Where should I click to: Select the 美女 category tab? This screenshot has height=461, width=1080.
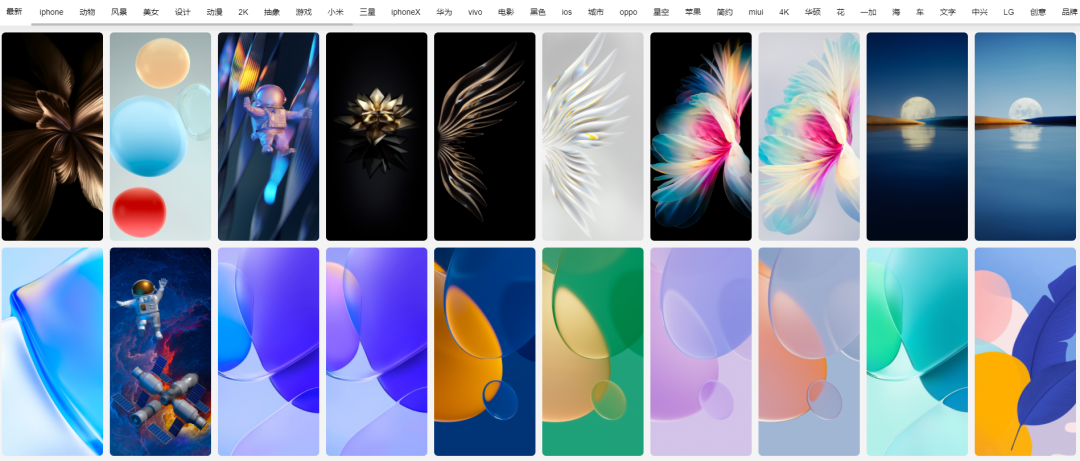151,12
